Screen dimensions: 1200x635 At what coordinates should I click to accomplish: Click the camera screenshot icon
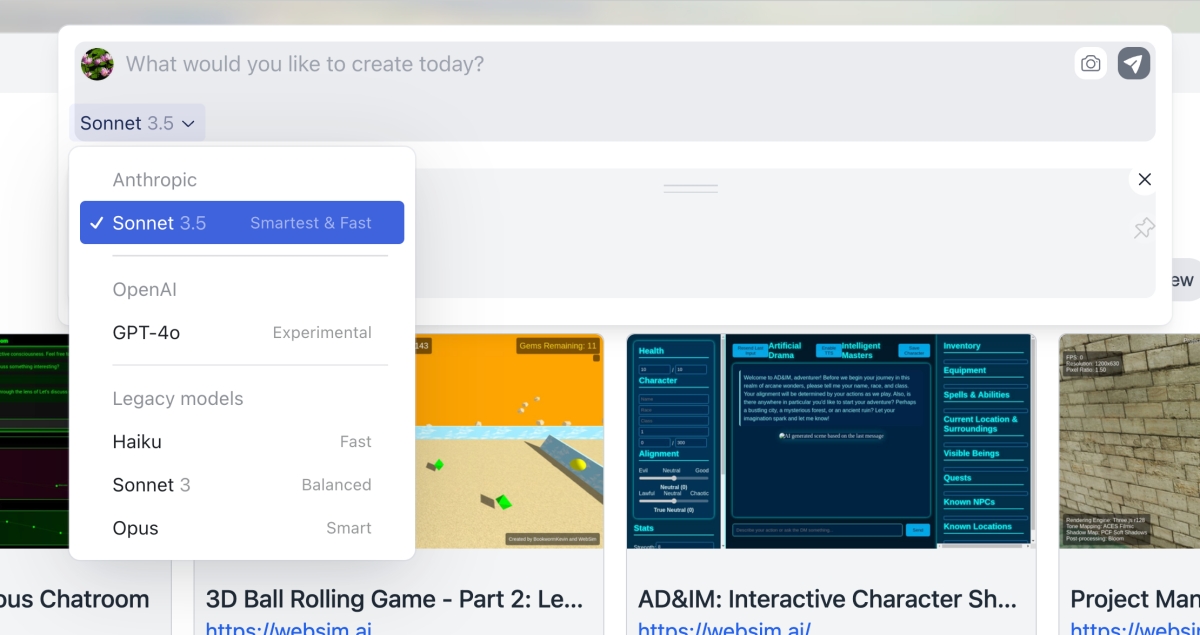tap(1091, 64)
